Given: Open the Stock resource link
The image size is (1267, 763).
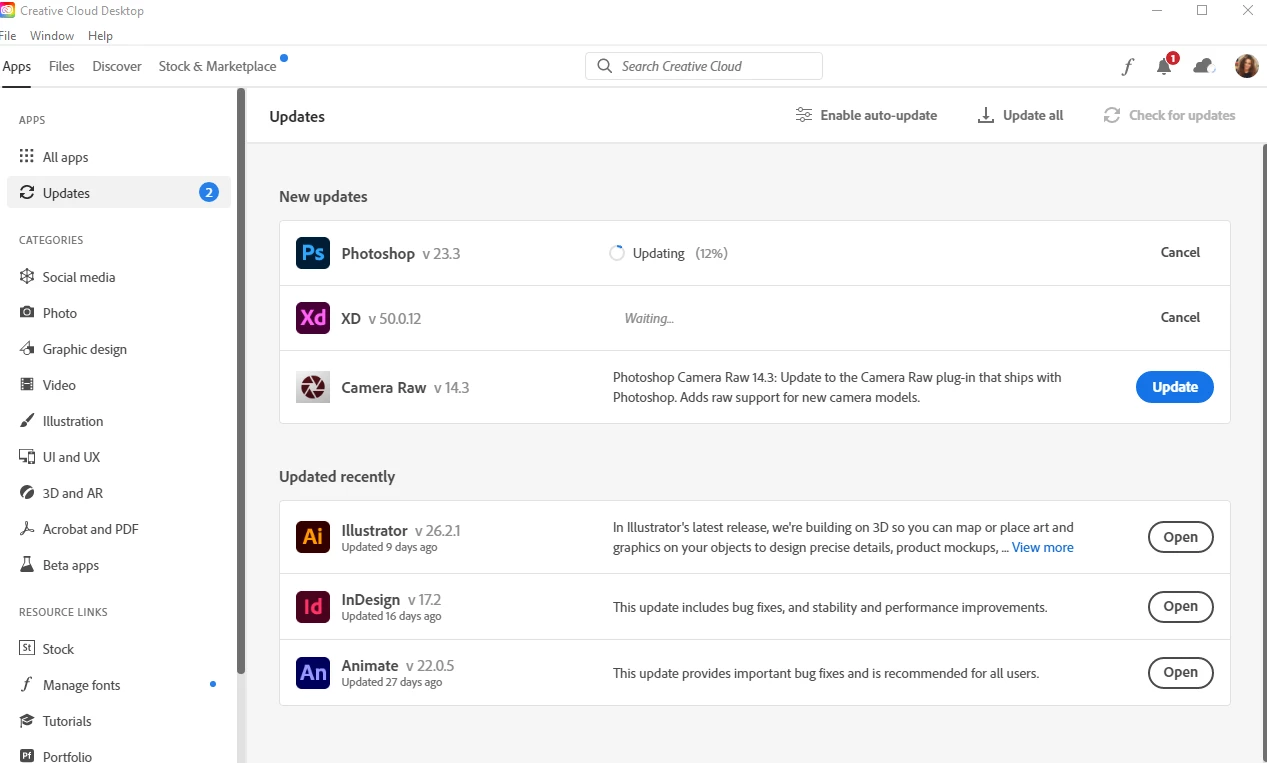Looking at the screenshot, I should pos(119,649).
